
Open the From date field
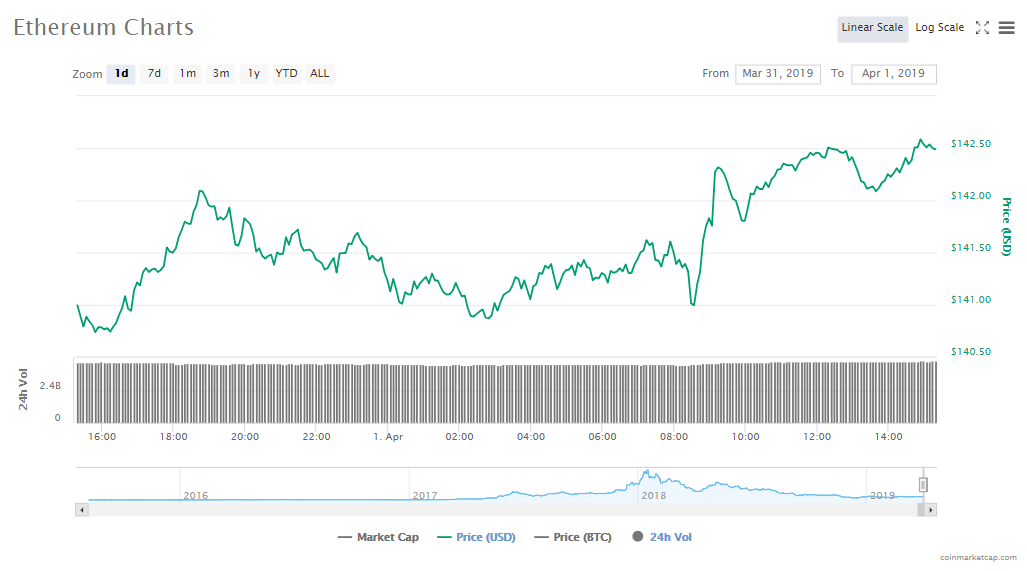778,74
